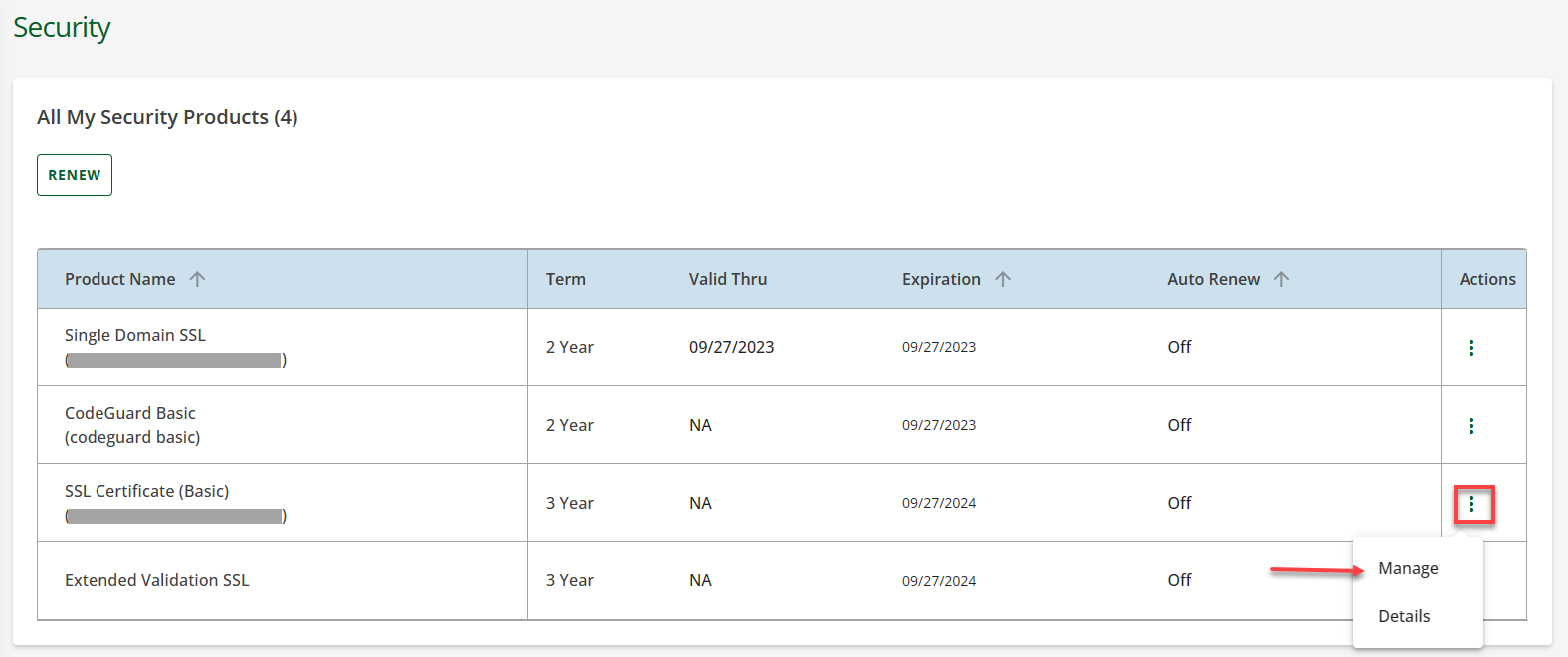
Task: Click Auto Renew Off for CodeGuard Basic
Action: click(x=1179, y=425)
